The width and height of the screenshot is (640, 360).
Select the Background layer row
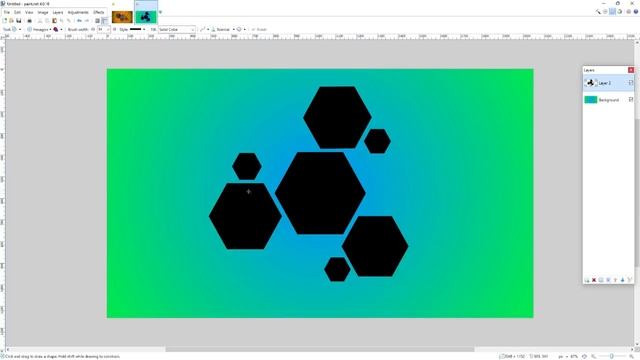[x=608, y=100]
